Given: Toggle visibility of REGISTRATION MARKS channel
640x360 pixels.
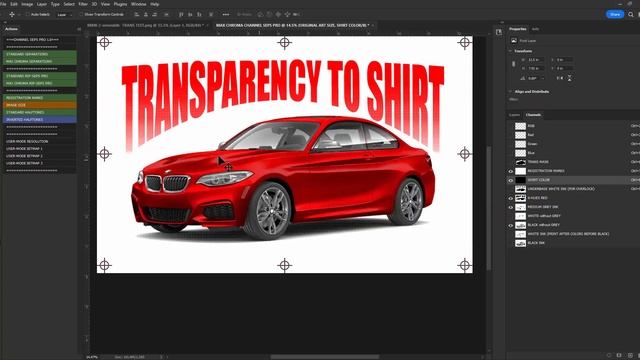Looking at the screenshot, I should click(x=511, y=171).
